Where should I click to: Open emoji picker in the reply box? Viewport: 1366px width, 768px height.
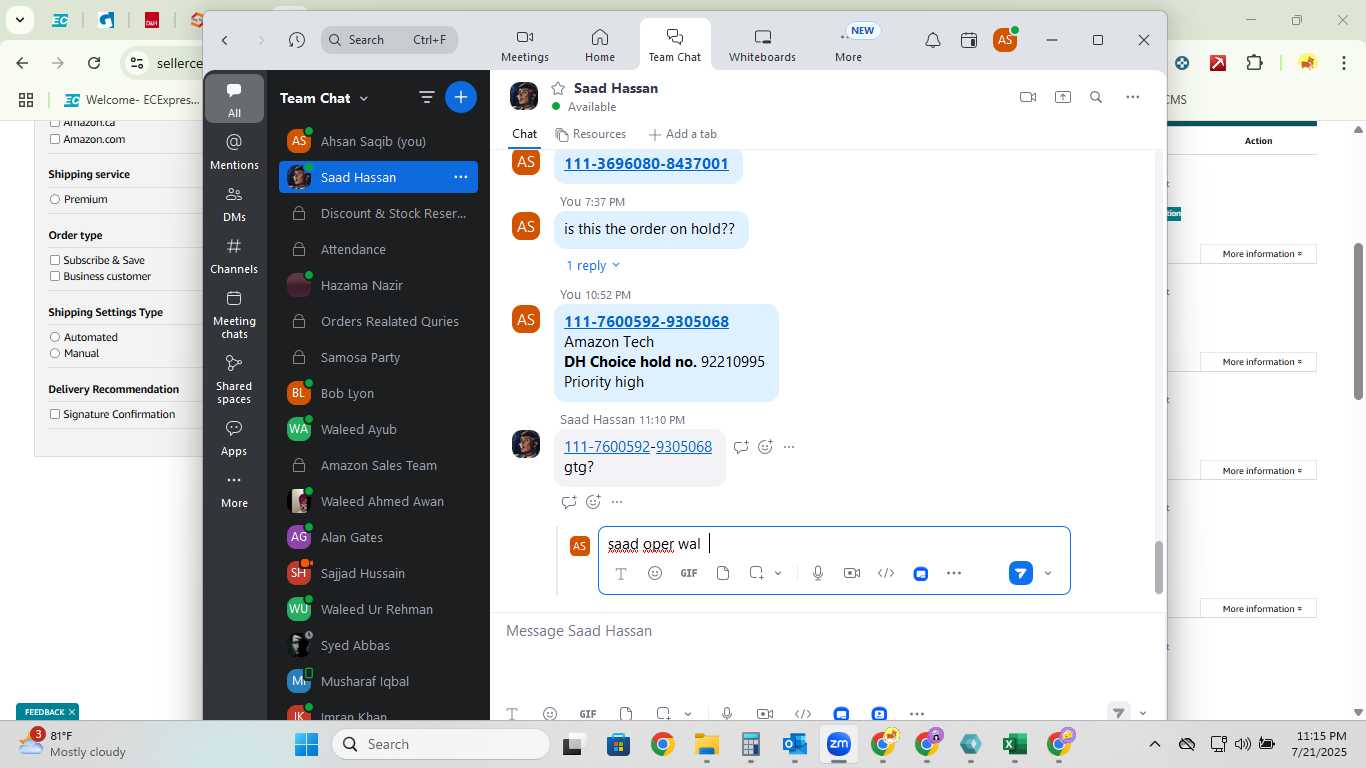pos(655,573)
